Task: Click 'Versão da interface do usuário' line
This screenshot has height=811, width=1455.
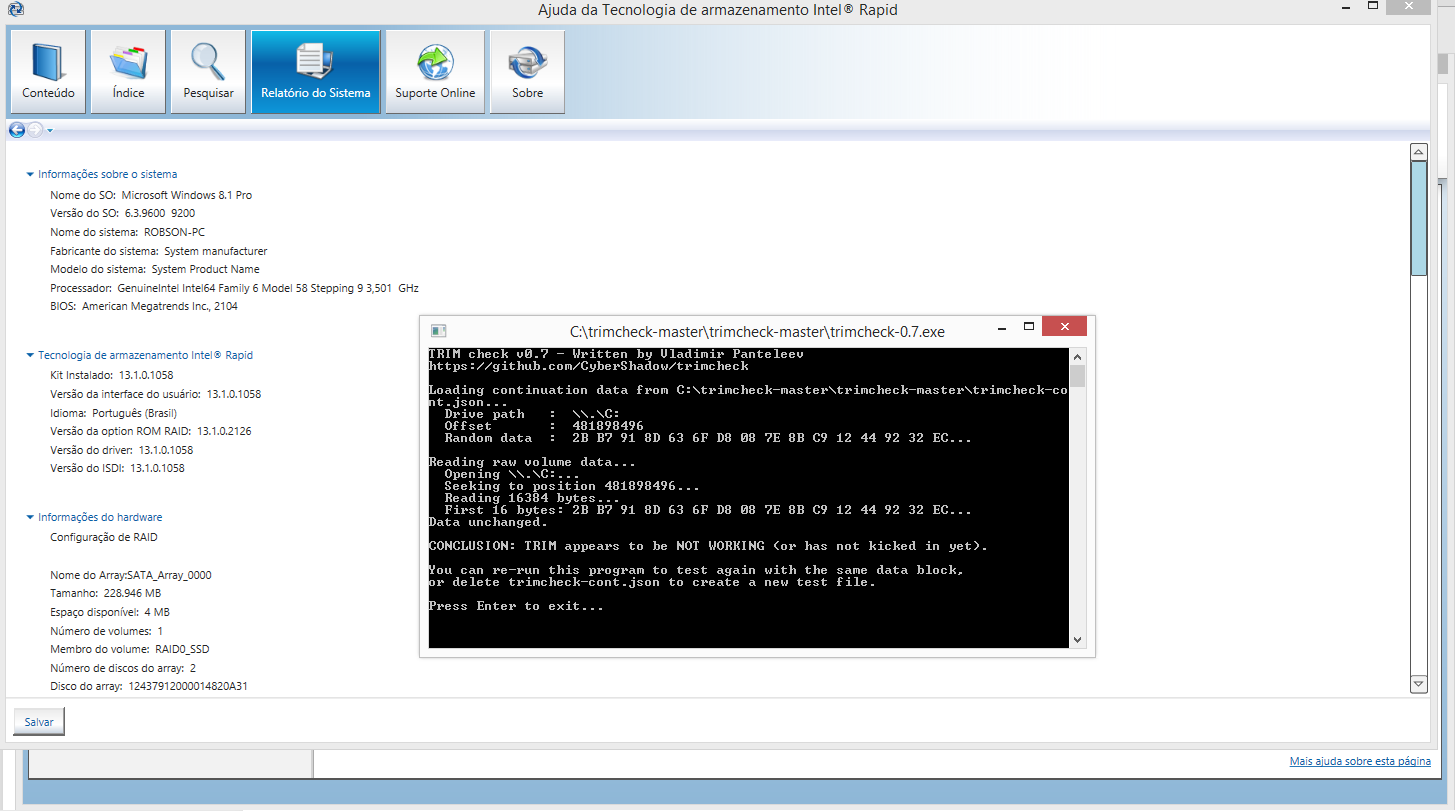Action: [156, 394]
